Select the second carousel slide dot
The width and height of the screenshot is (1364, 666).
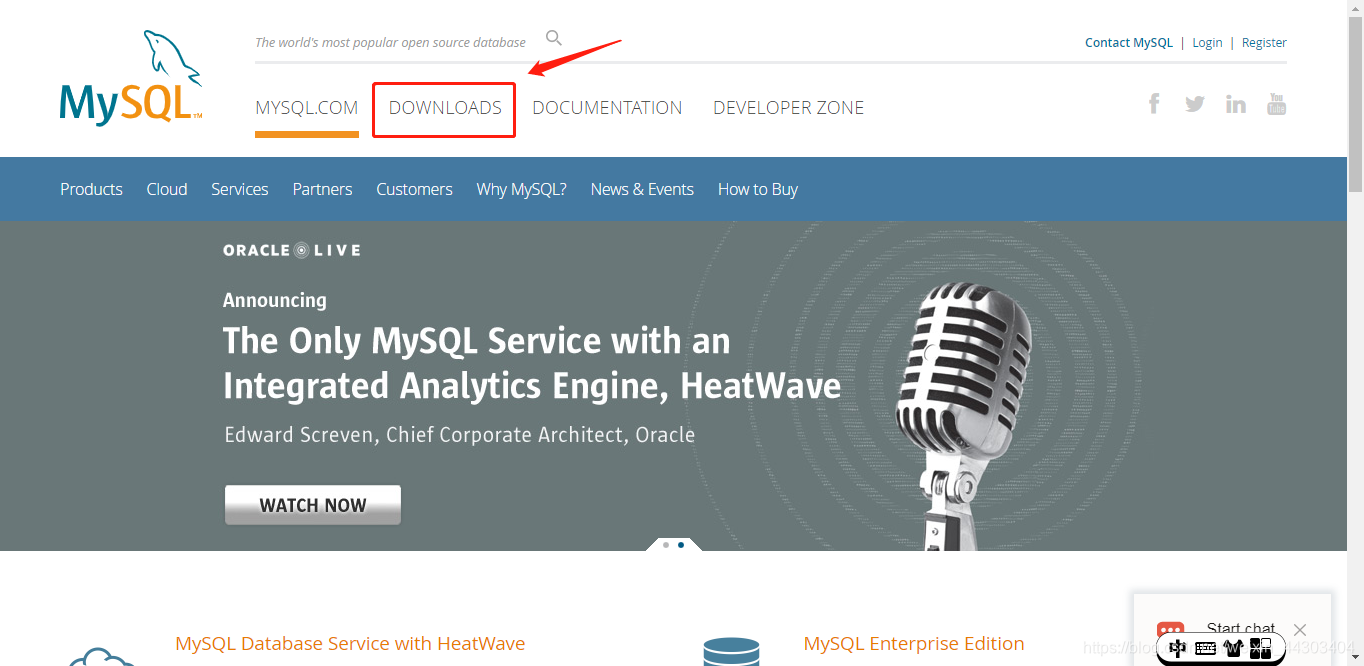(x=681, y=545)
